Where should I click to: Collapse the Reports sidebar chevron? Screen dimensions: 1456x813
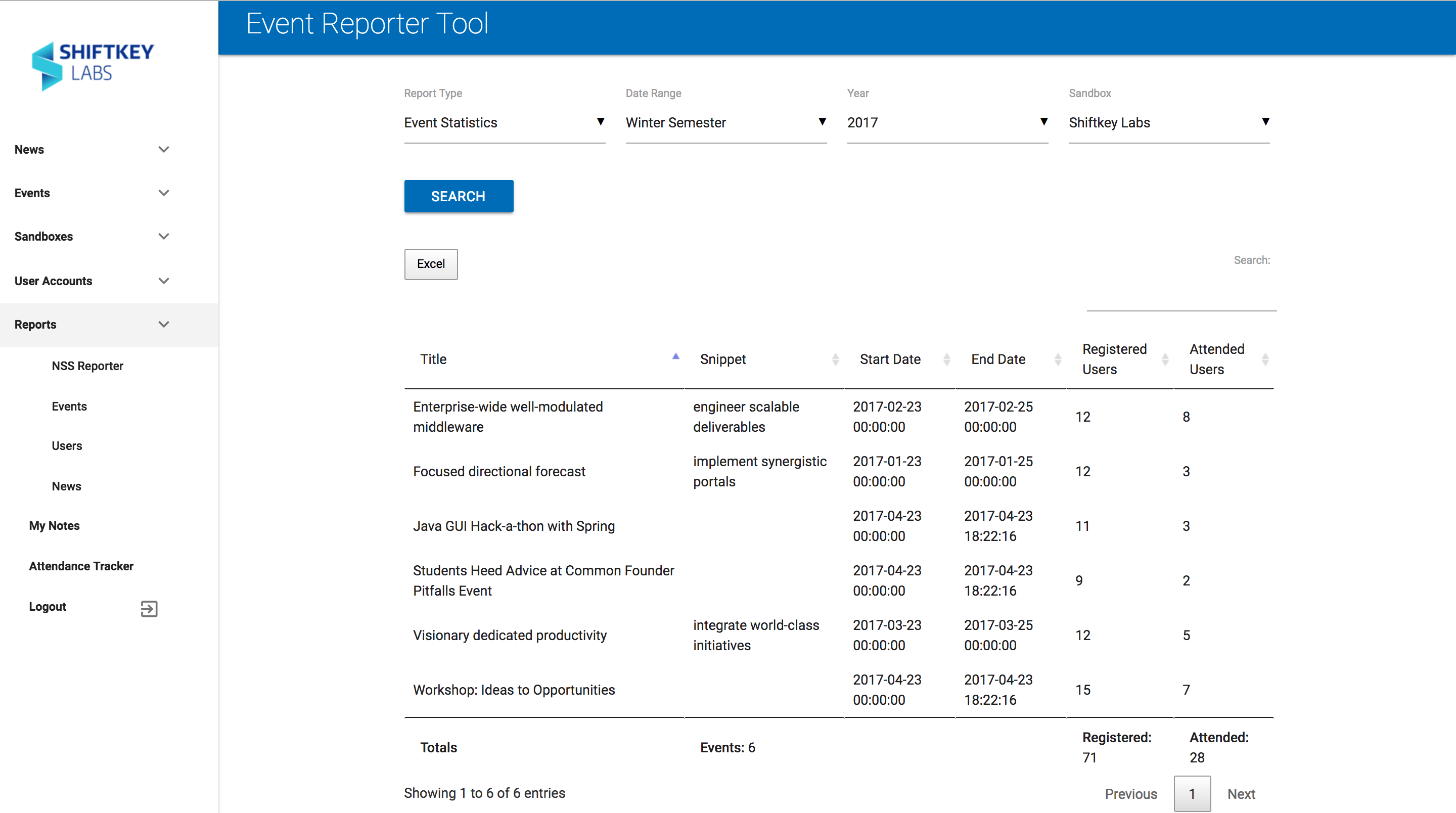click(x=164, y=324)
